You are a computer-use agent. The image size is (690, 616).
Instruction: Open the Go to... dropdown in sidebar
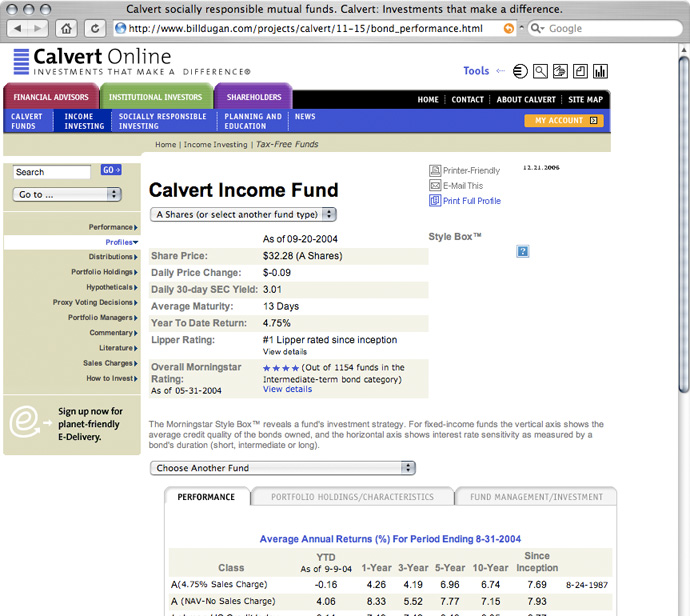point(67,194)
